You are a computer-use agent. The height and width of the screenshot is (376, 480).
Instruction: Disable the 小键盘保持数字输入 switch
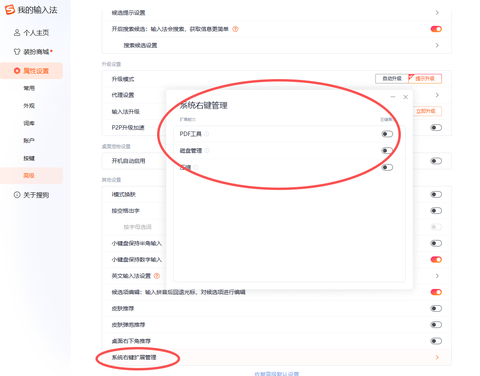pyautogui.click(x=436, y=259)
